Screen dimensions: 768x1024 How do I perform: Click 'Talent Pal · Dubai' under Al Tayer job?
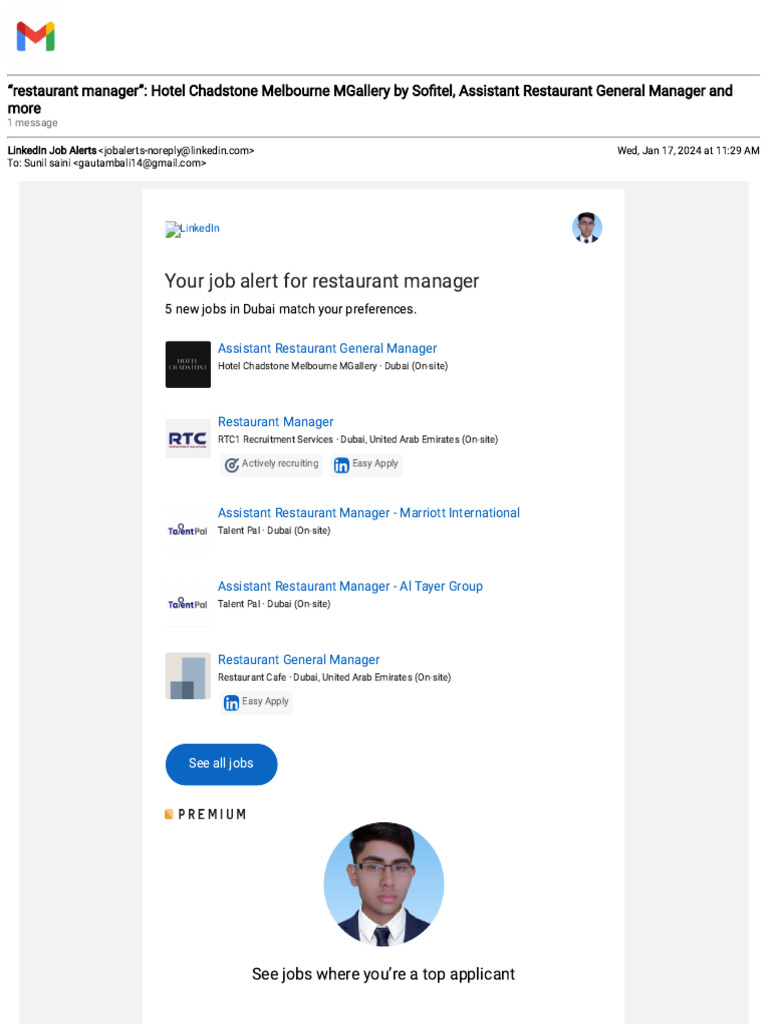tap(274, 604)
